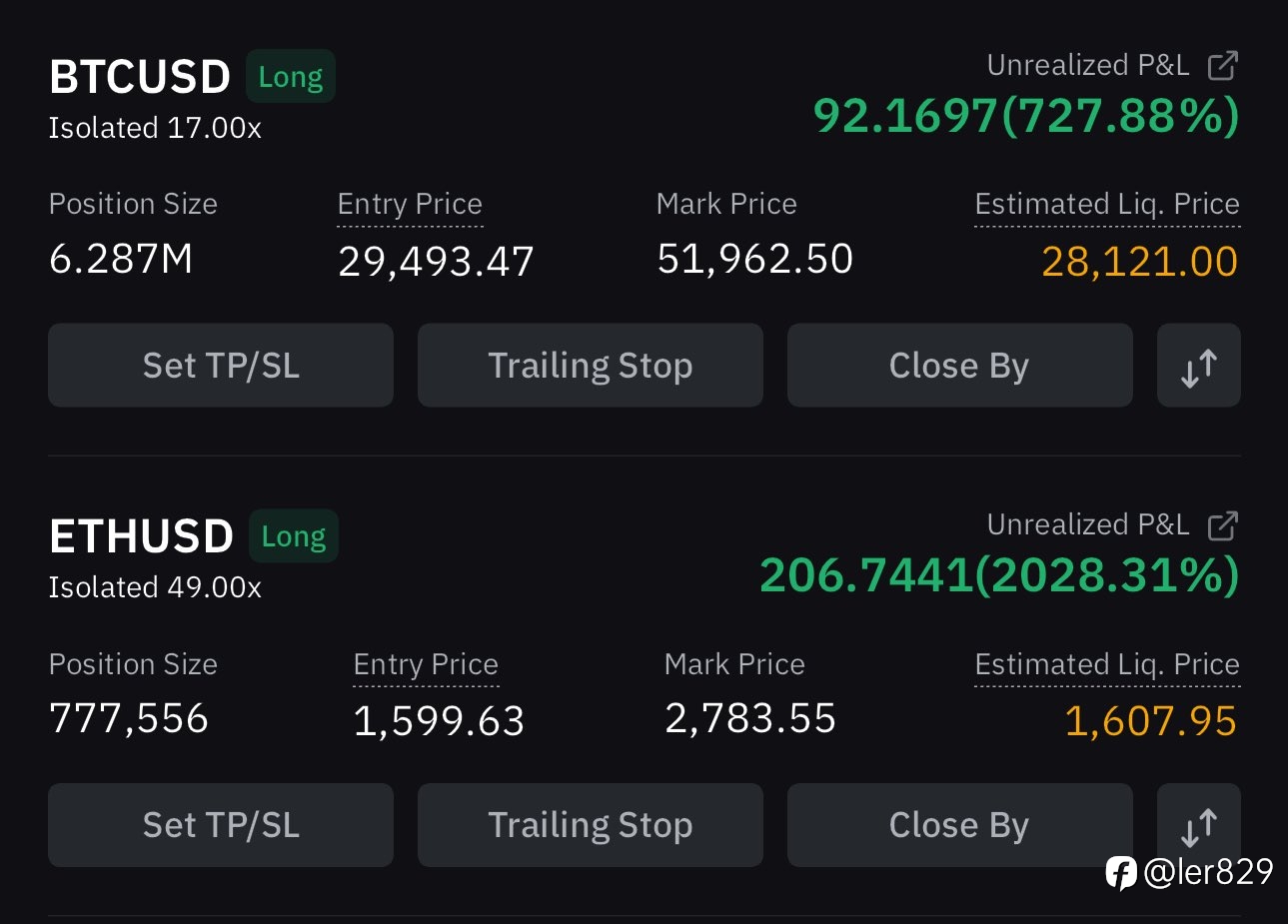Set TP/SL for ETHUSD position
1288x924 pixels.
coord(221,825)
